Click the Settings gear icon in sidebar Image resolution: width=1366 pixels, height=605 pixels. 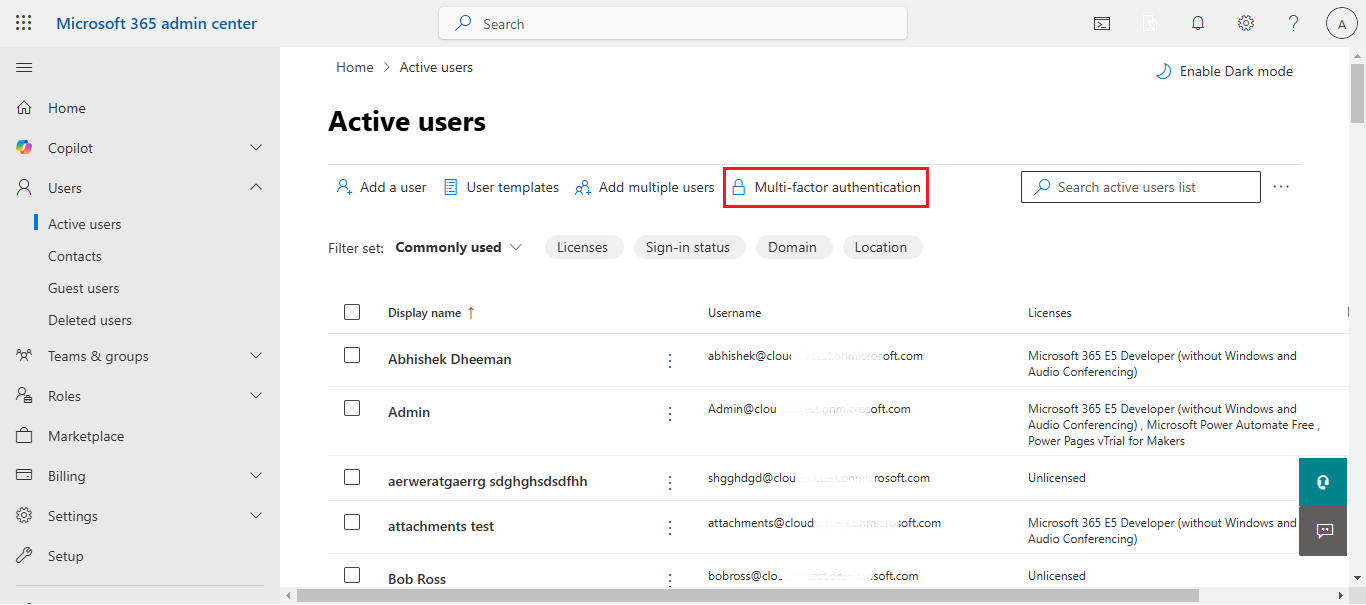point(25,516)
